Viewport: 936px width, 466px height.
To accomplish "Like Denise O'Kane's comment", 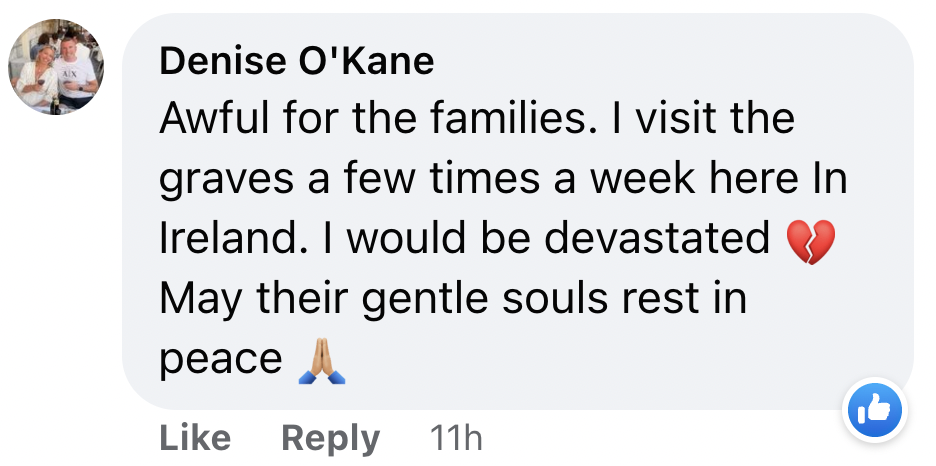I will coord(194,438).
